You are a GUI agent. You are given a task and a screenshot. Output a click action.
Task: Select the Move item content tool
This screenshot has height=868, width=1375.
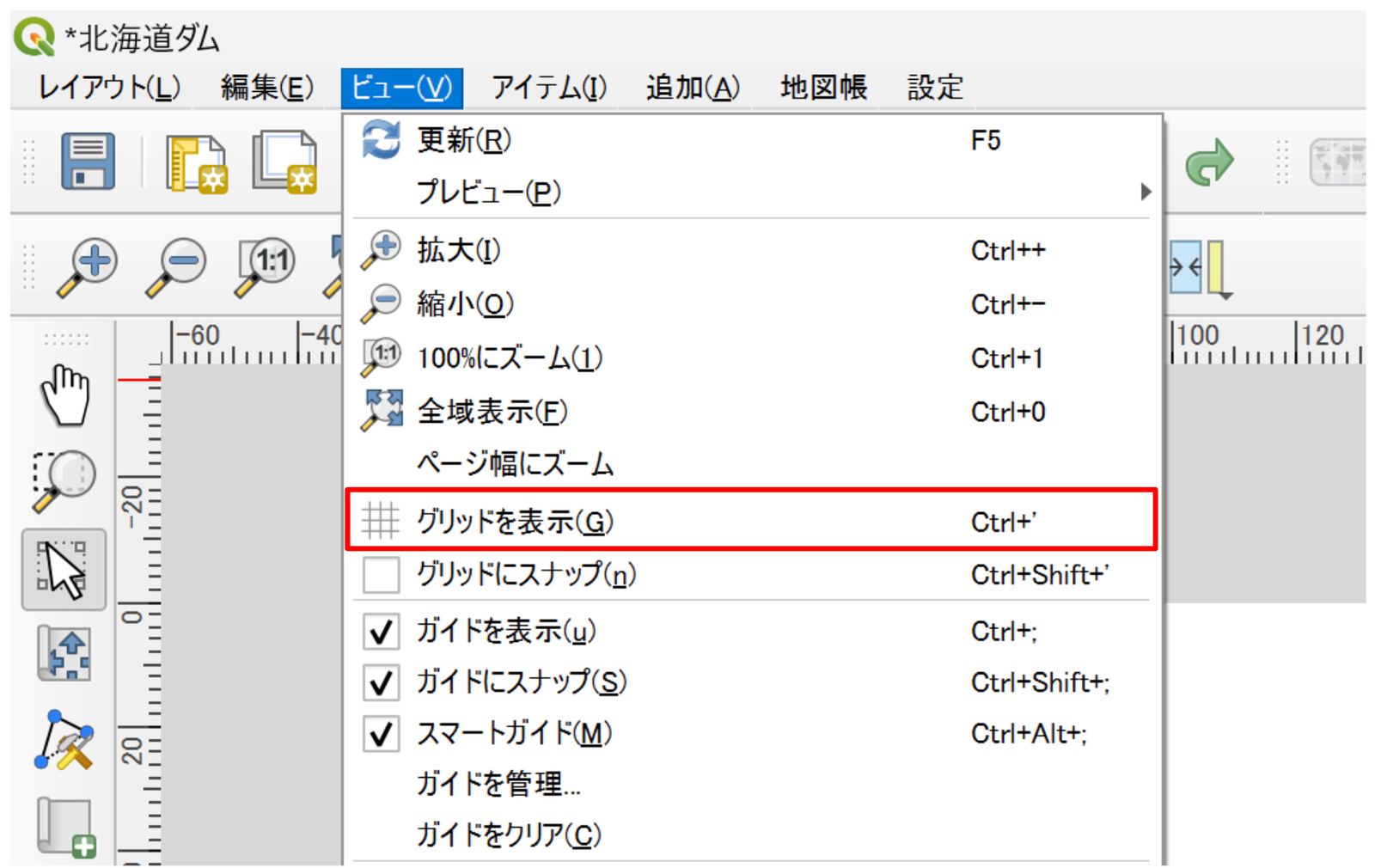coord(64,654)
